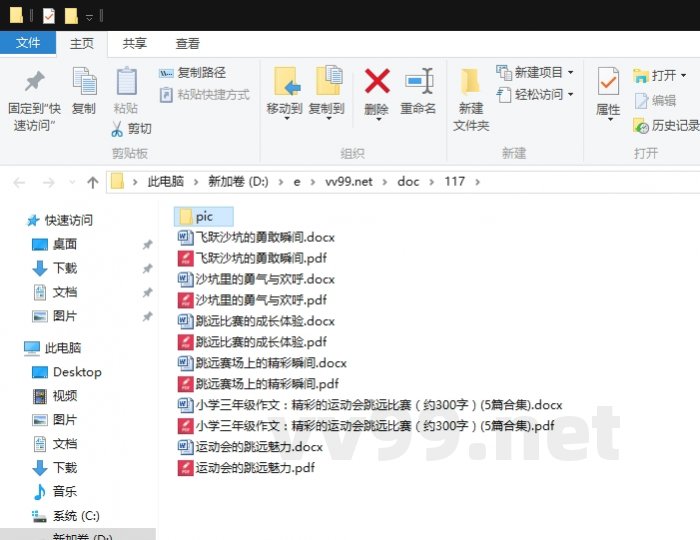The image size is (700, 540).
Task: Click the 粘贴 paste clipboard icon
Action: [126, 81]
